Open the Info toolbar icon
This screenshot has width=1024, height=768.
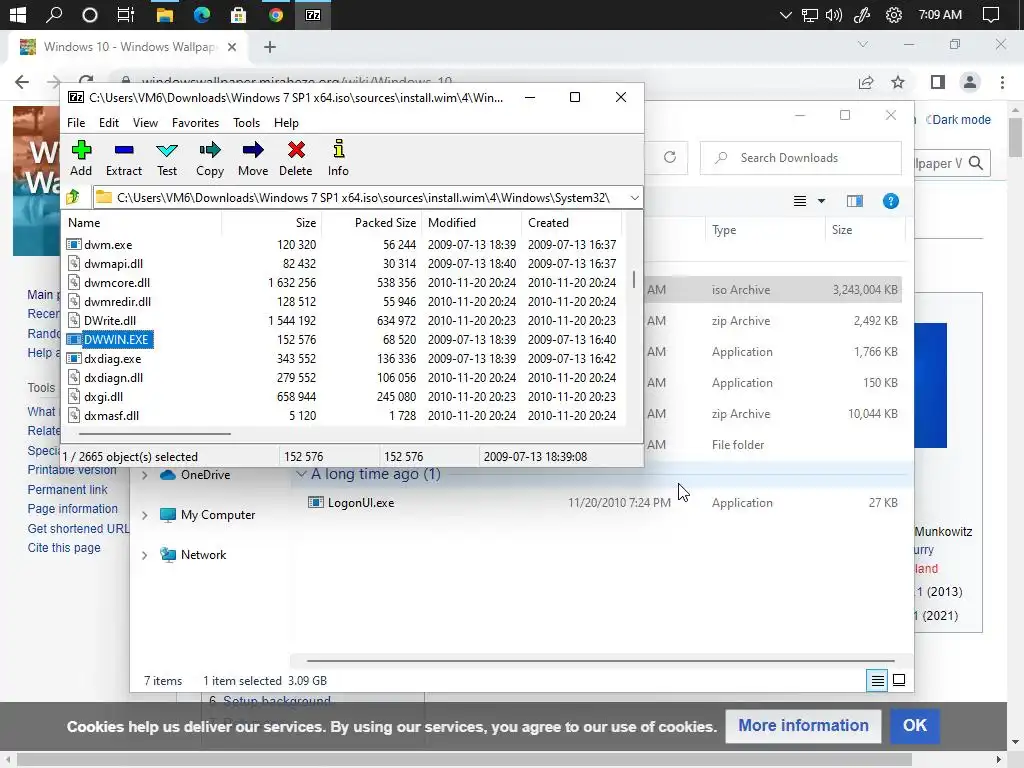pyautogui.click(x=338, y=159)
